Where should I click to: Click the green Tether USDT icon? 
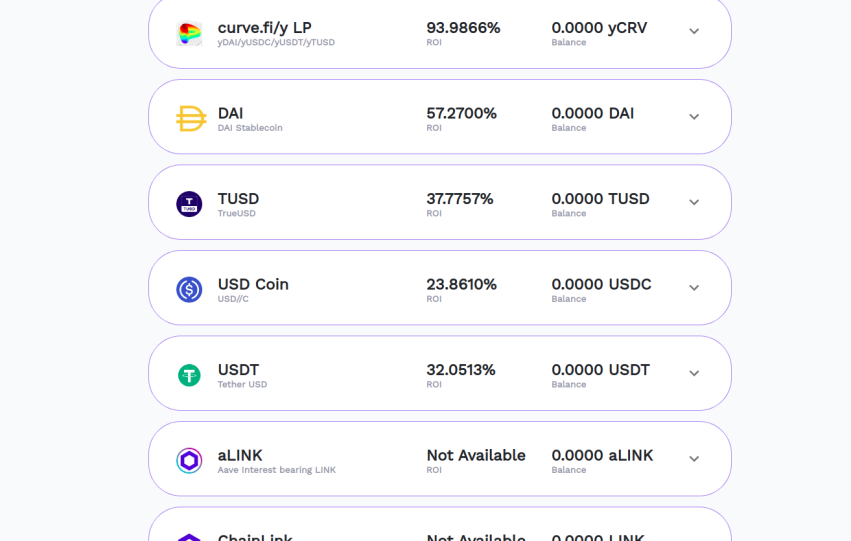(189, 375)
